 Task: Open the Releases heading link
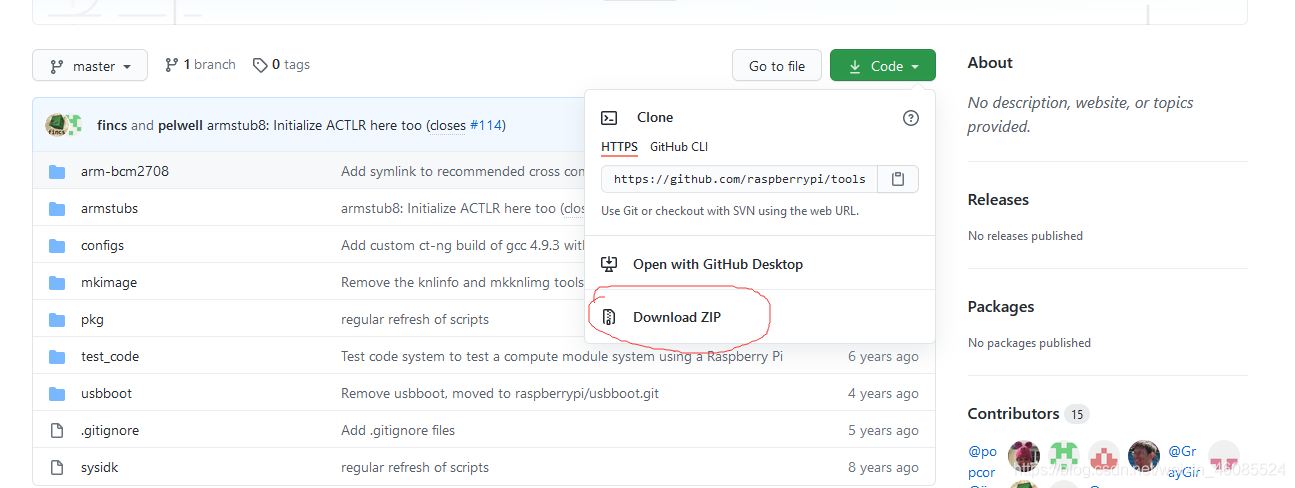click(1000, 199)
